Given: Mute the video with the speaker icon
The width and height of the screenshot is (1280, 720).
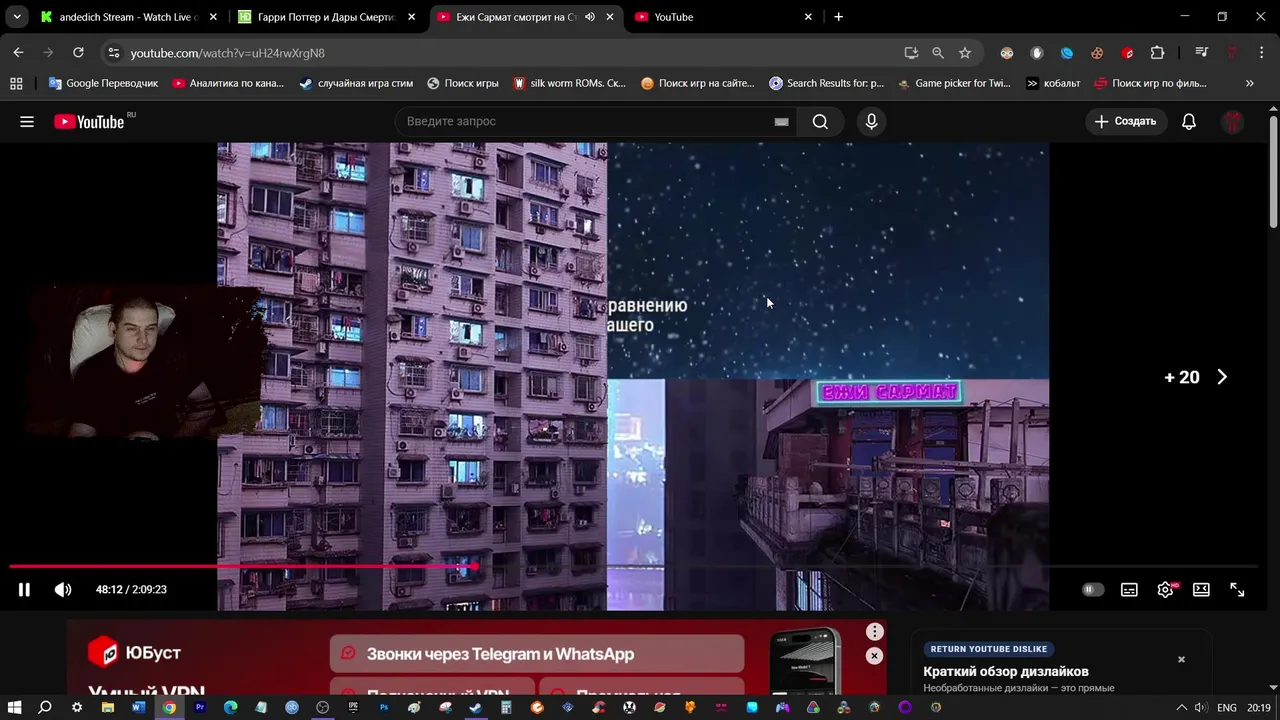Looking at the screenshot, I should pos(63,590).
